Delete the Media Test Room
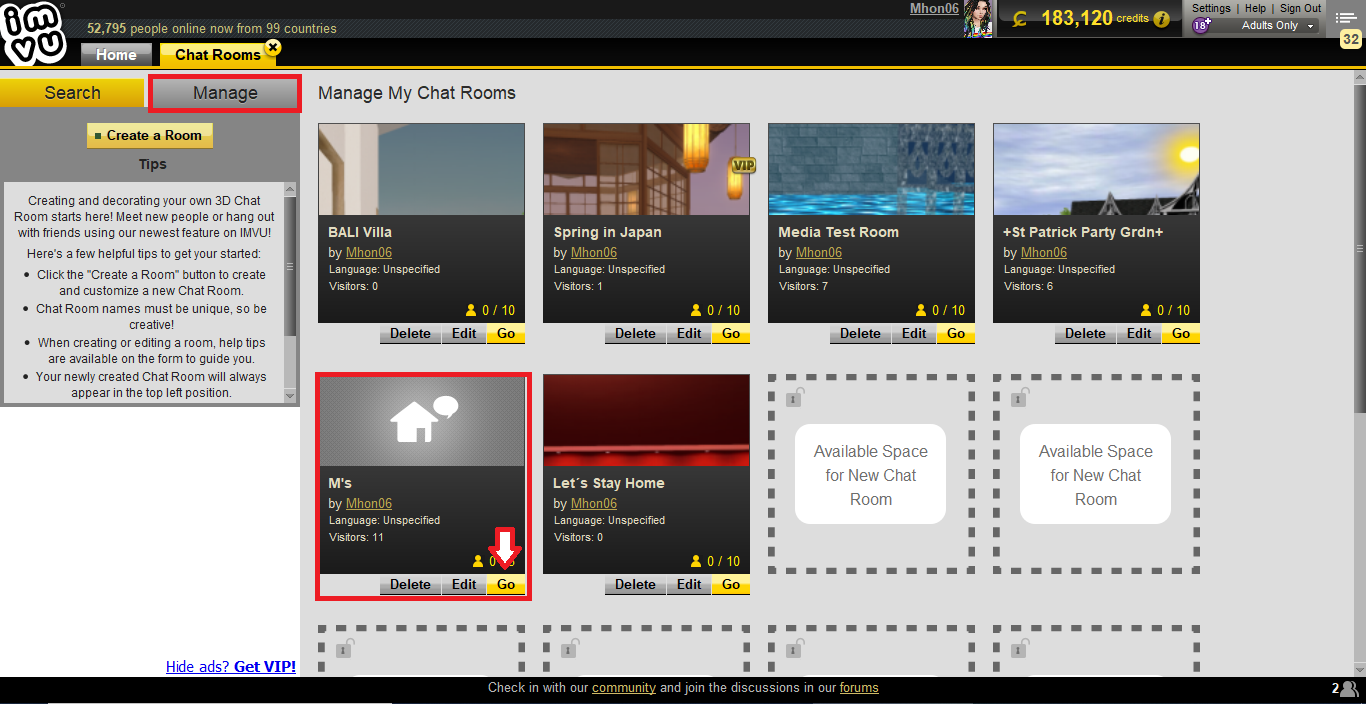The image size is (1366, 704). (860, 333)
